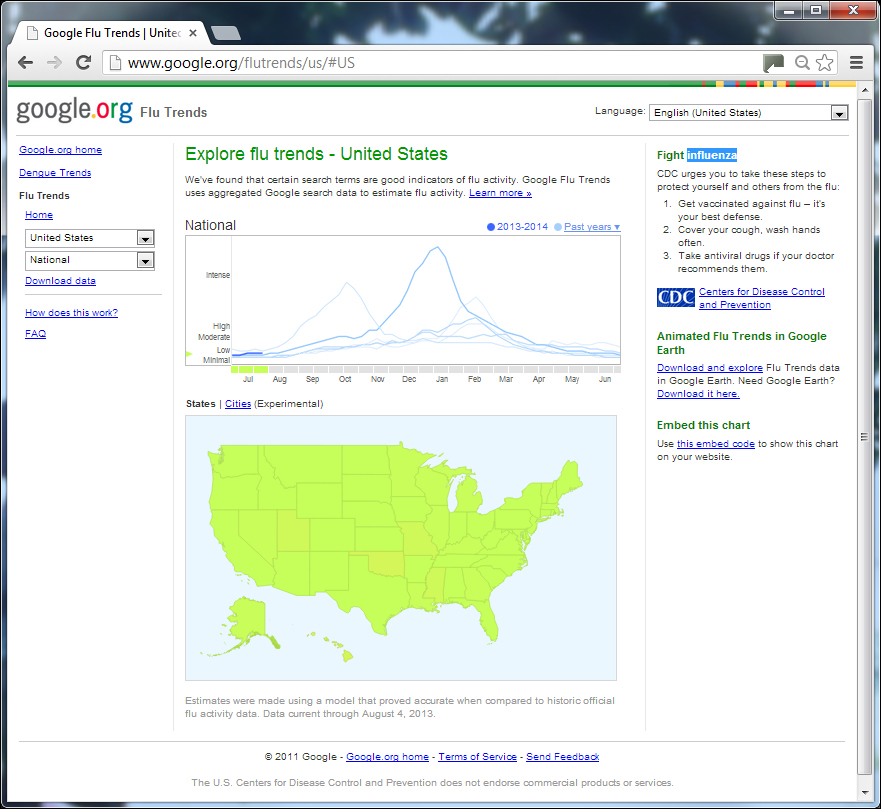Click the browser Forward arrow

tap(55, 62)
